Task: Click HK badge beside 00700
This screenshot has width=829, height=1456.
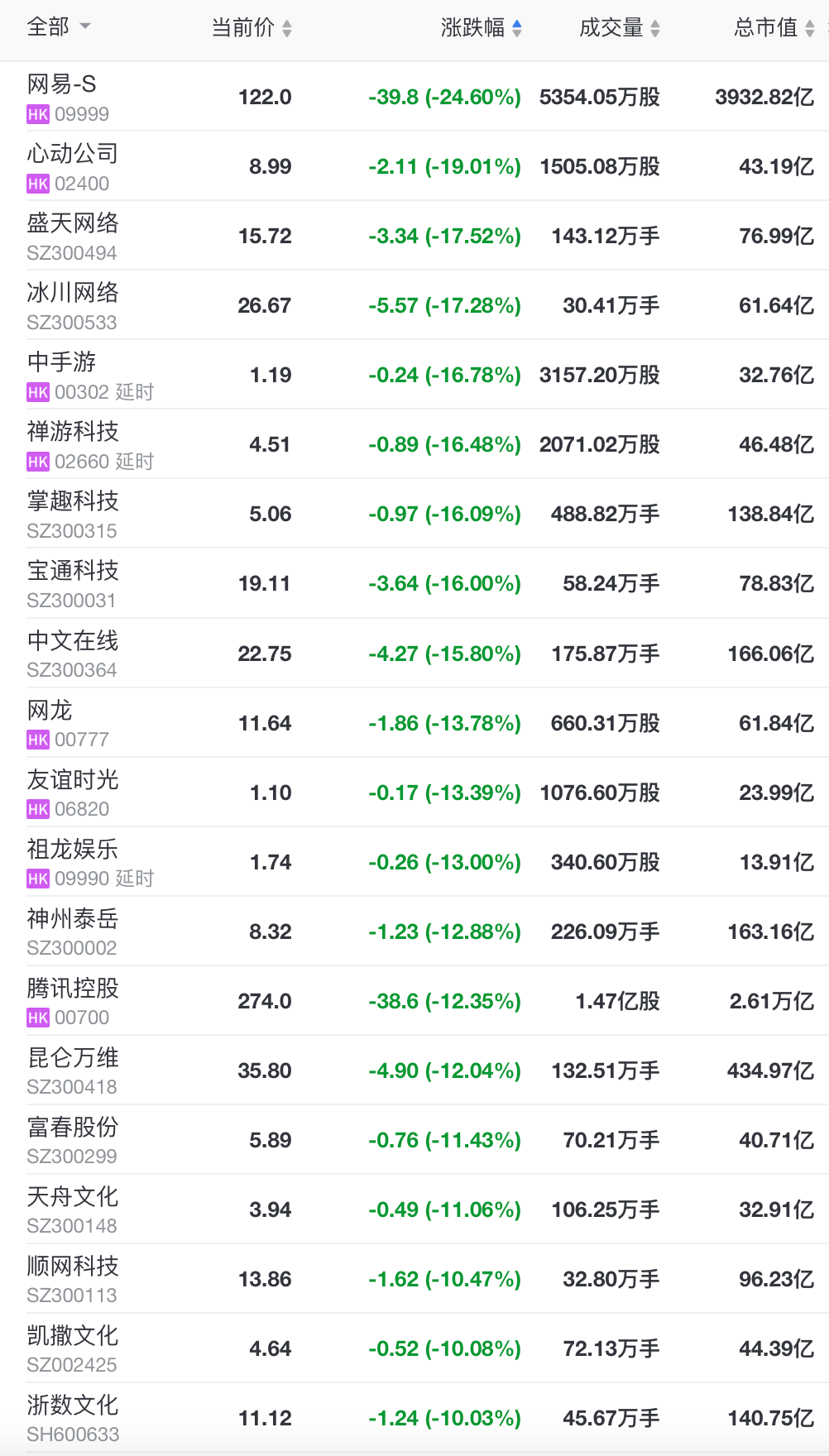Action: coord(38,1018)
